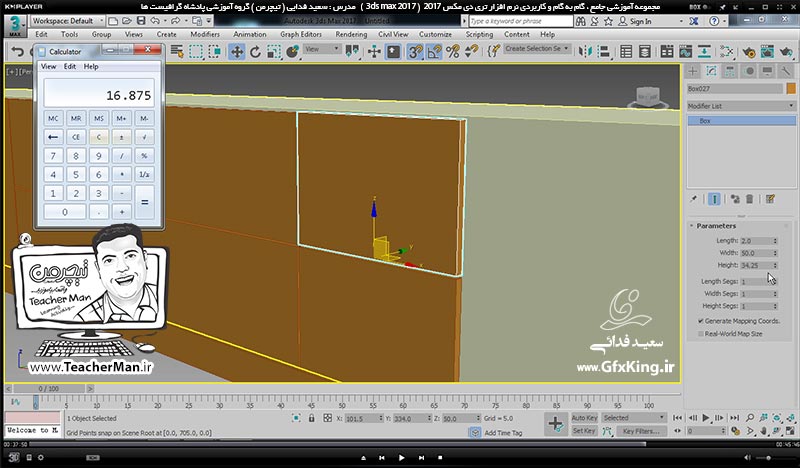Click the Width spinner arrows
This screenshot has height=468, width=800.
(x=775, y=253)
